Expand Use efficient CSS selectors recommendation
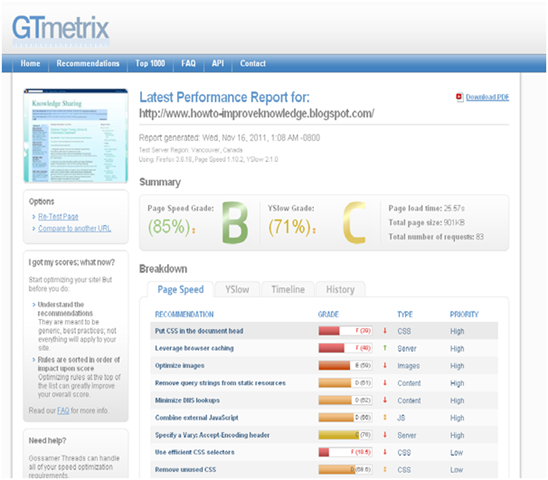 coord(195,452)
